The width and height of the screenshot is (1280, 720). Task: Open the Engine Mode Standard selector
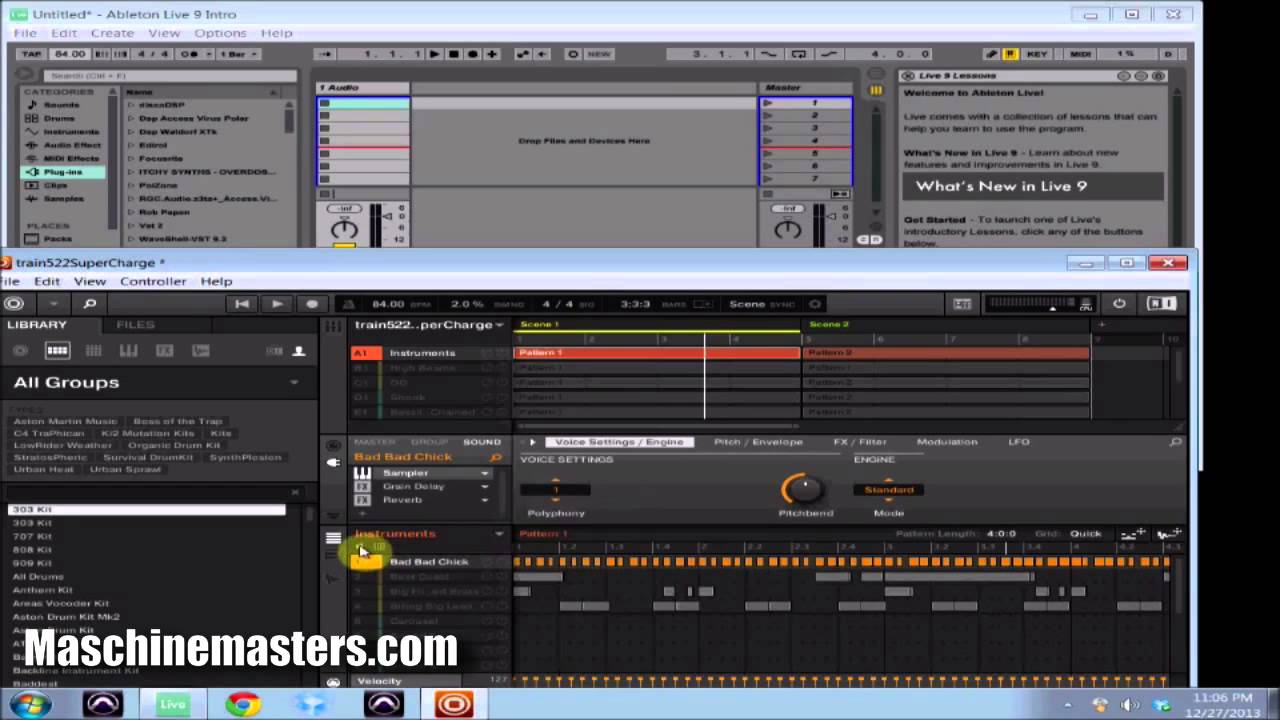point(889,490)
